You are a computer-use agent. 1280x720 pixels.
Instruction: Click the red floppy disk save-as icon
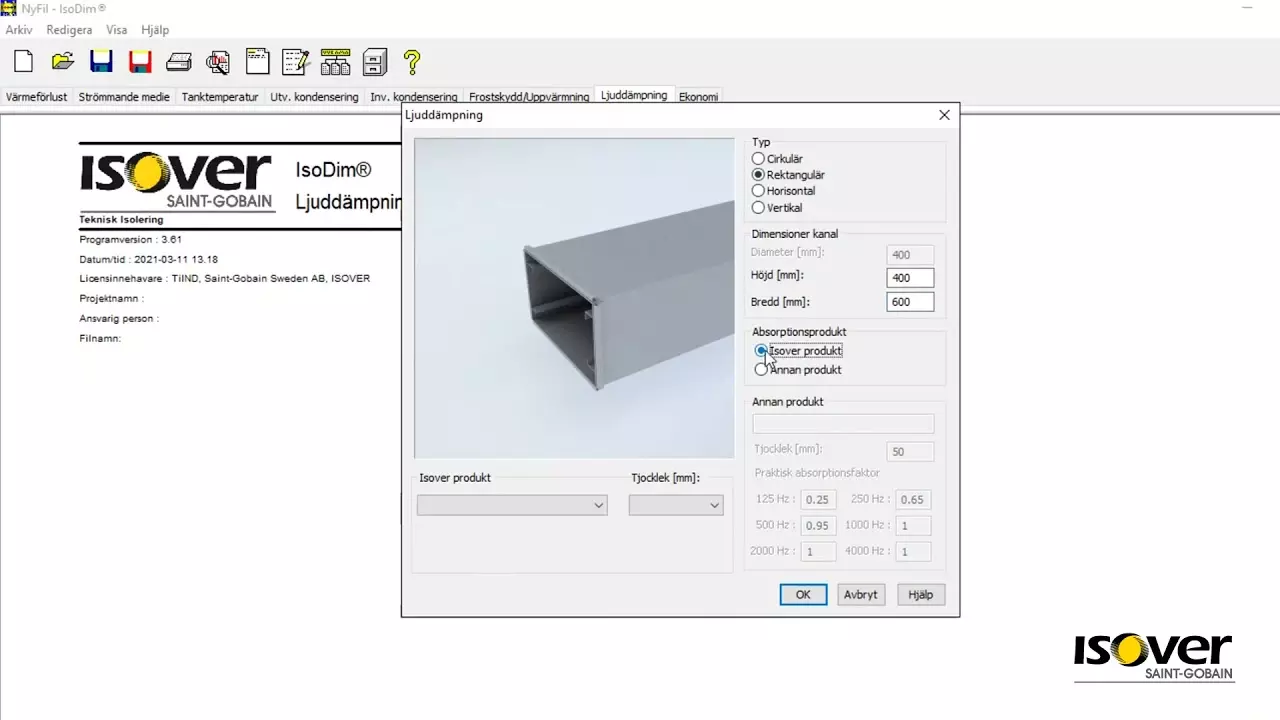[140, 61]
